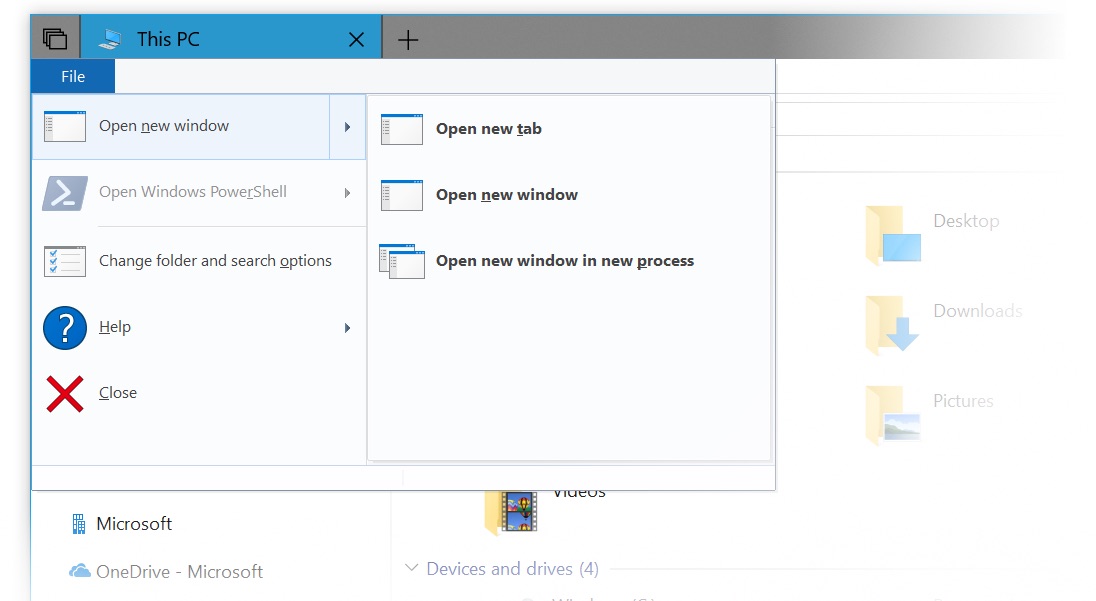The width and height of the screenshot is (1096, 601).
Task: Open the File menu tab
Action: click(x=73, y=76)
